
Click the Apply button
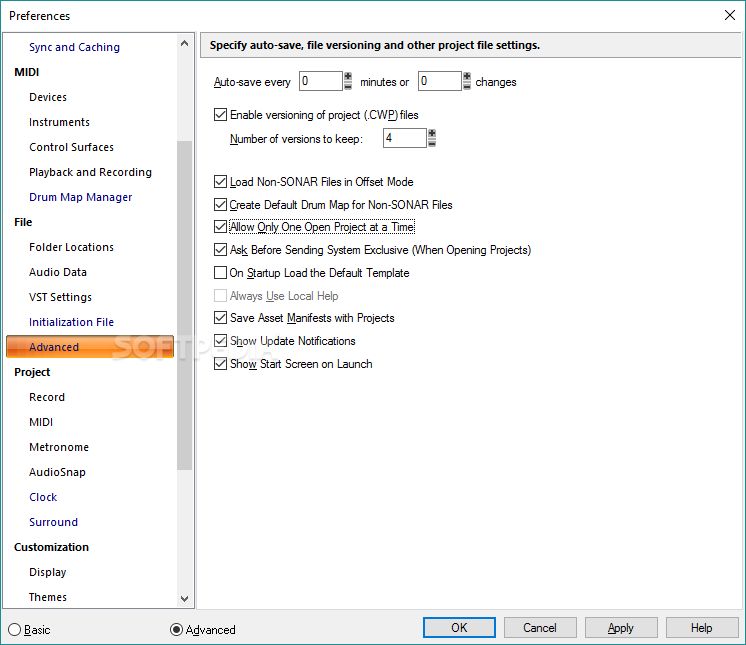[621, 628]
